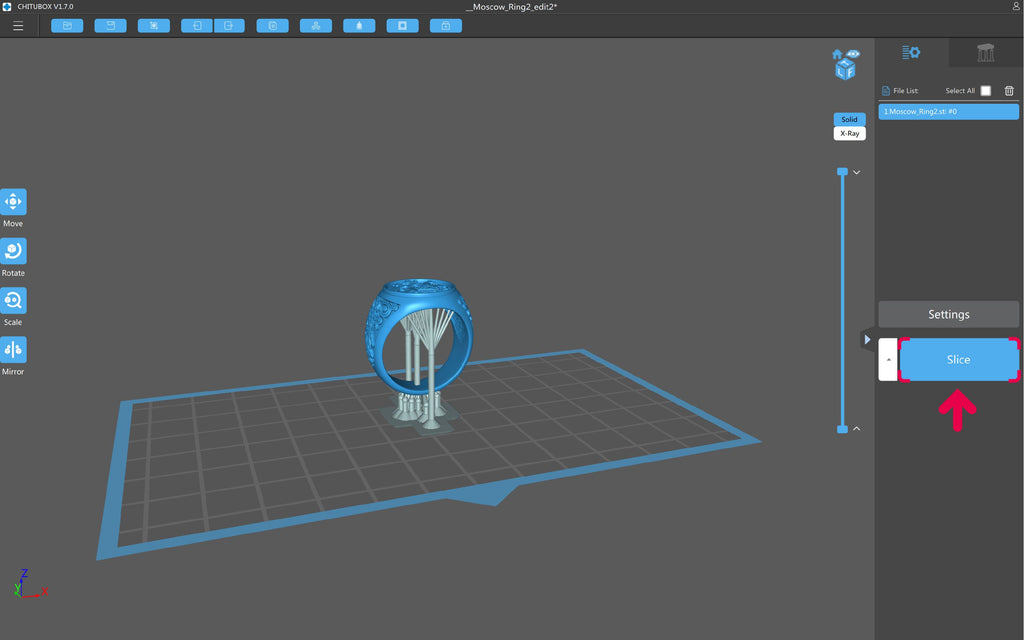Click the lock-shaped toolbar button
1024x640 pixels.
[x=446, y=25]
